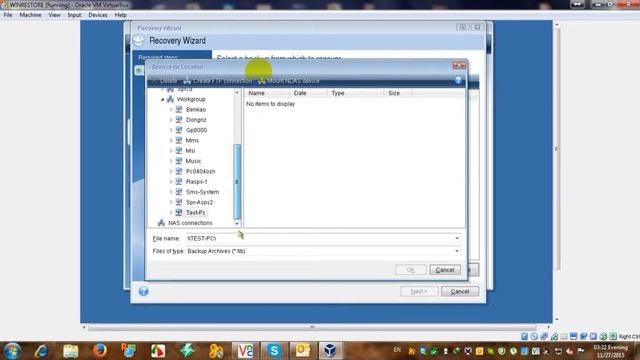Switch to VirtualBox taskbar icon

(329, 351)
